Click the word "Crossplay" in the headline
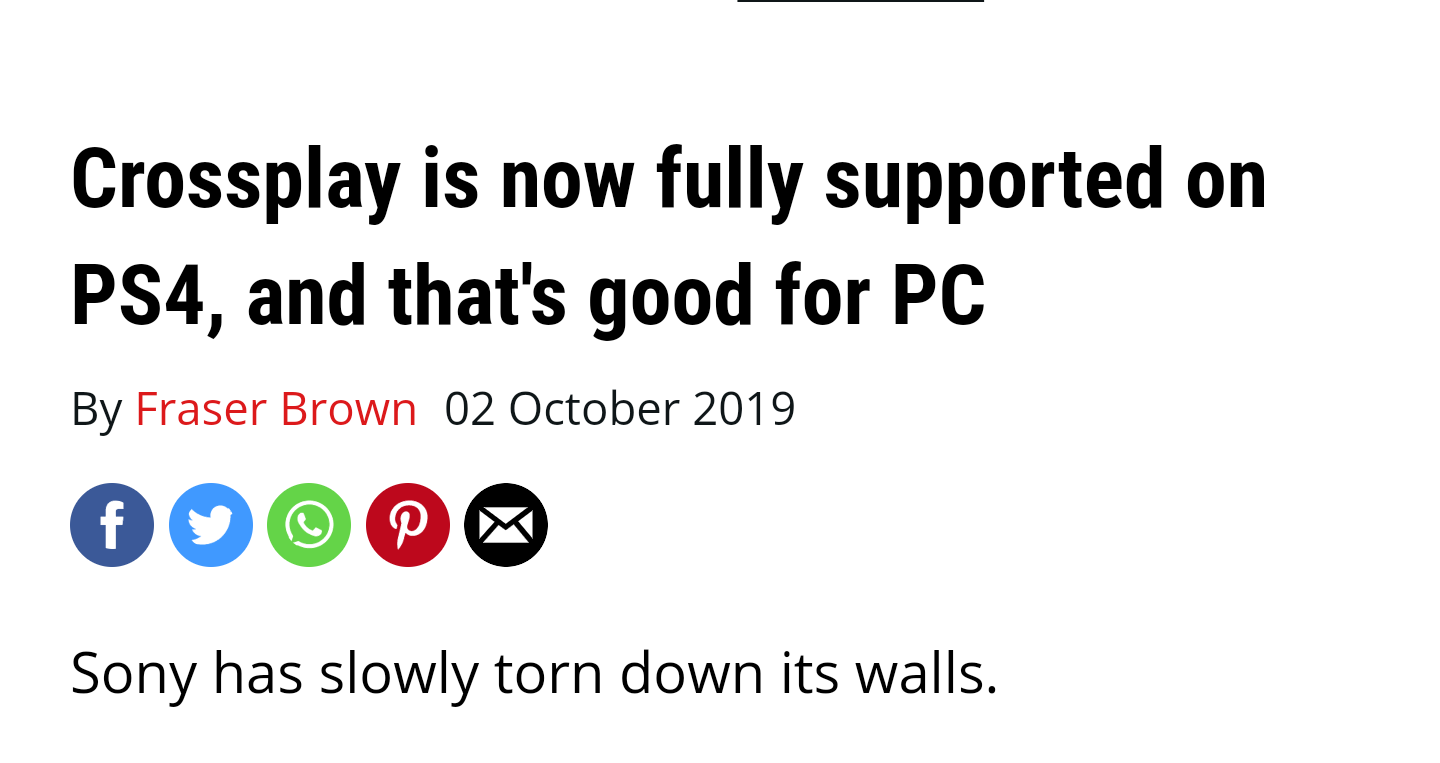This screenshot has height=763, width=1440. coord(235,181)
